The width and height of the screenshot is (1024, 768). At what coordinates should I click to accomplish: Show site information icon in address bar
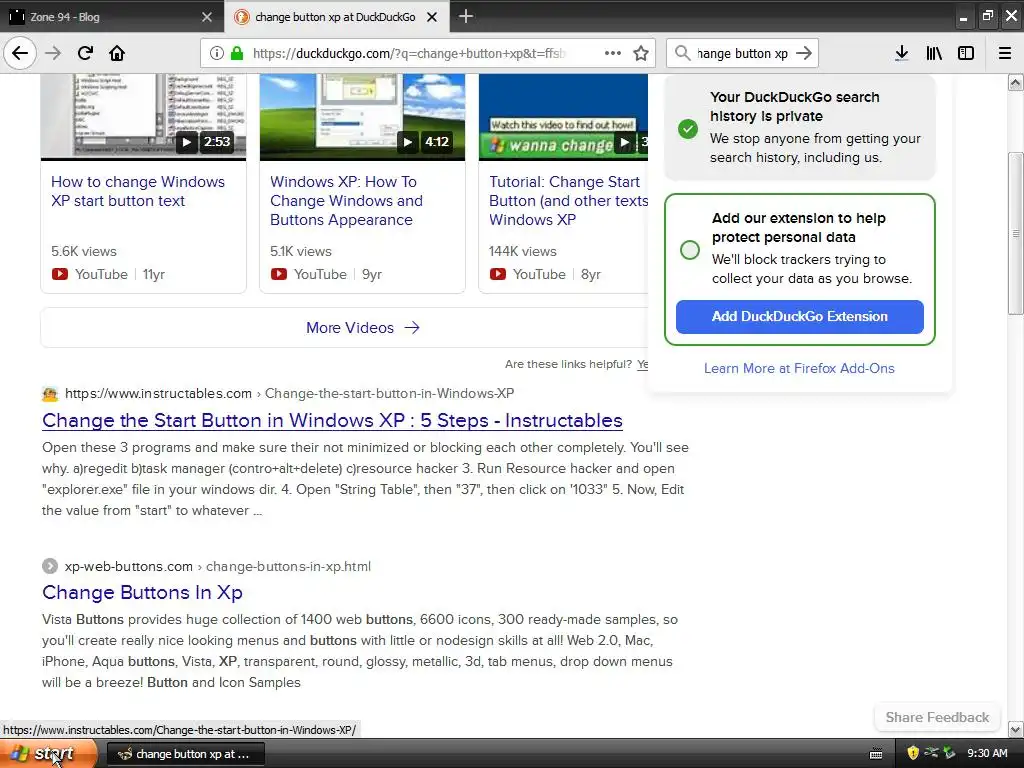click(216, 53)
